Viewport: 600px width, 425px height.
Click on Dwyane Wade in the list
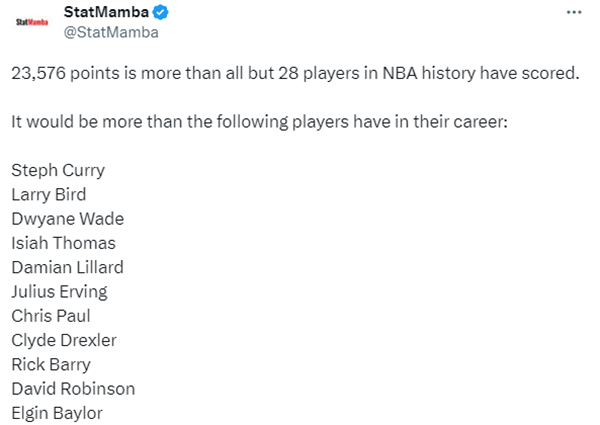click(67, 219)
